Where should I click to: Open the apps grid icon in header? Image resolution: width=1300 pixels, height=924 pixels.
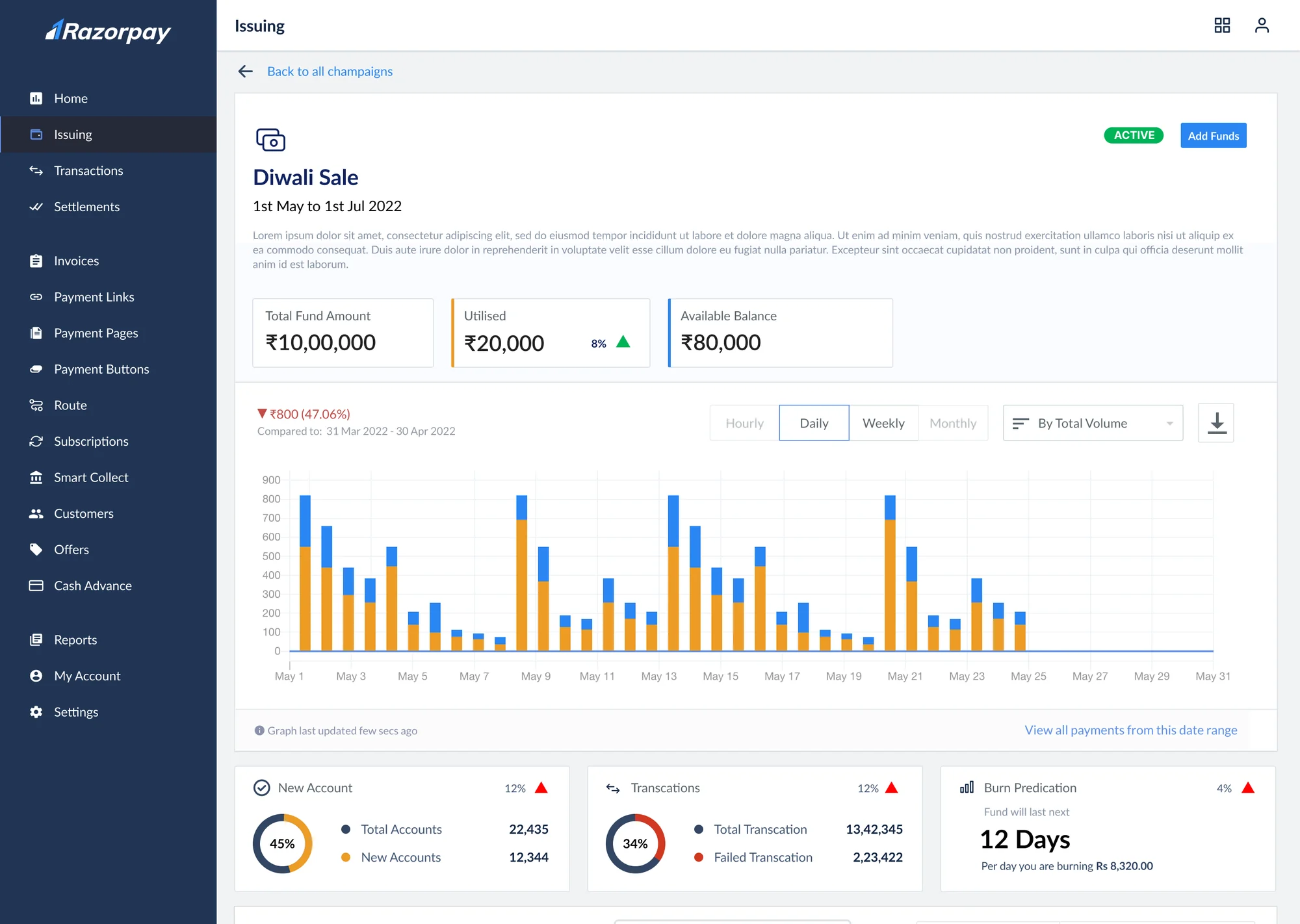tap(1222, 25)
